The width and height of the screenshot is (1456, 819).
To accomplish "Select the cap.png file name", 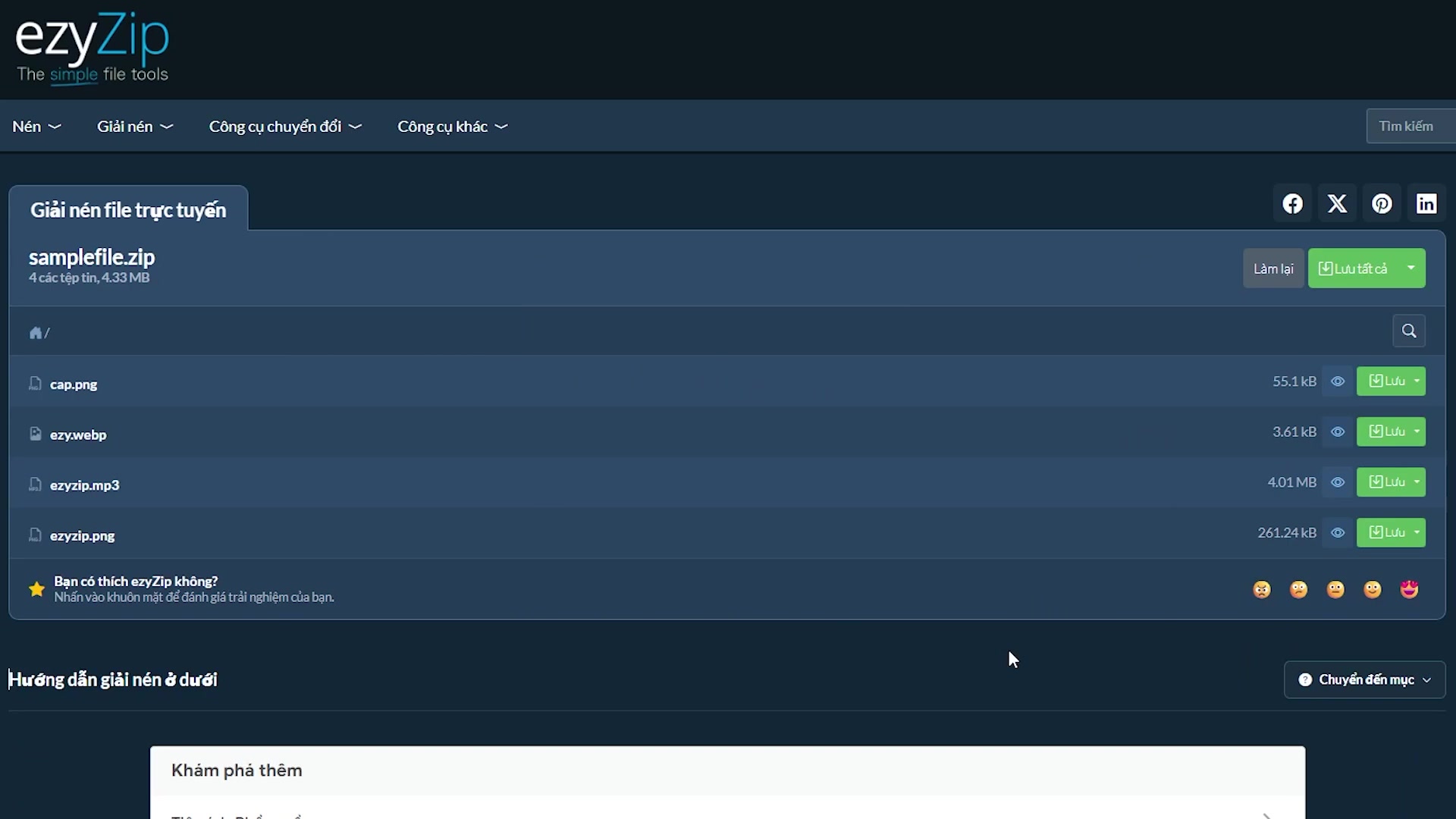I will click(x=74, y=384).
